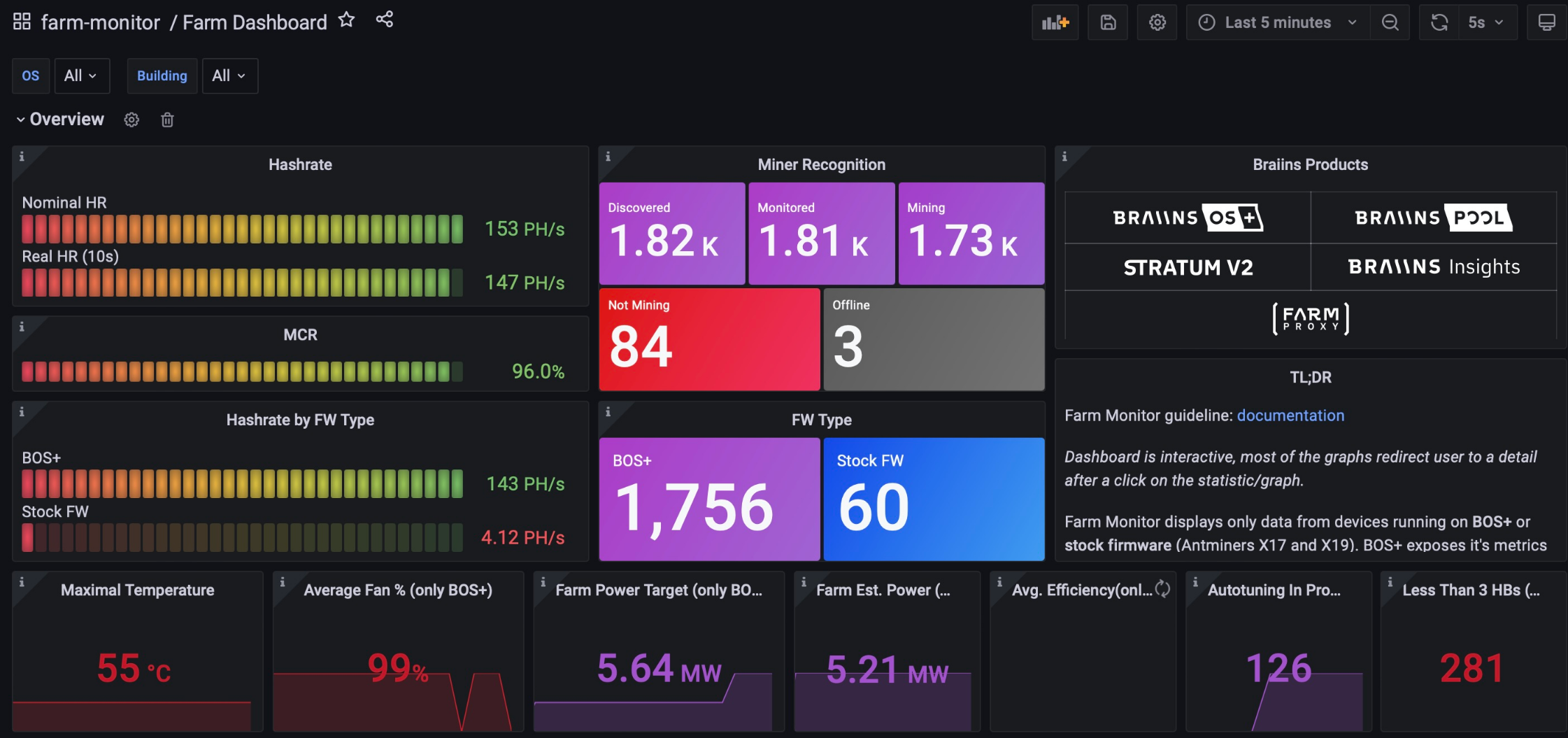This screenshot has width=1568, height=738.
Task: Show info for Less Than 3 HBs panel
Action: tap(1390, 582)
